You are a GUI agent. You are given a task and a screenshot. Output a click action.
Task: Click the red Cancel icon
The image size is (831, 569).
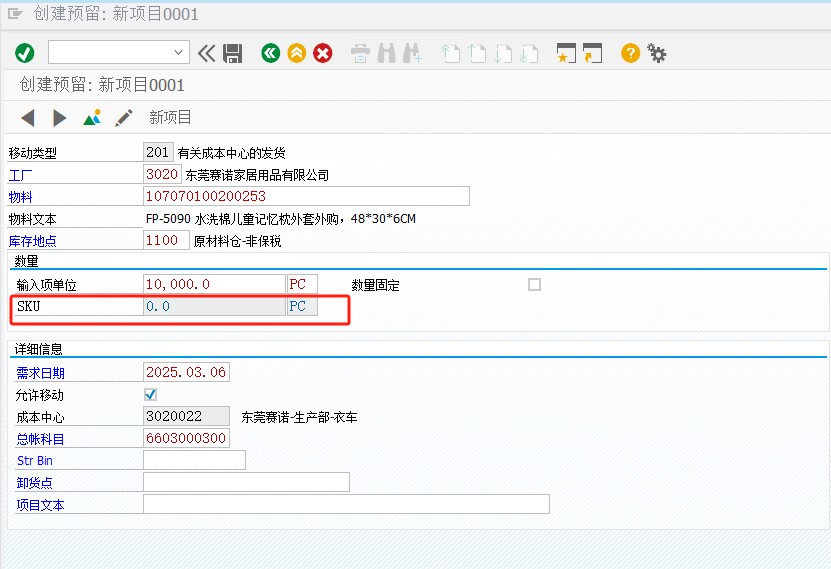pyautogui.click(x=322, y=53)
